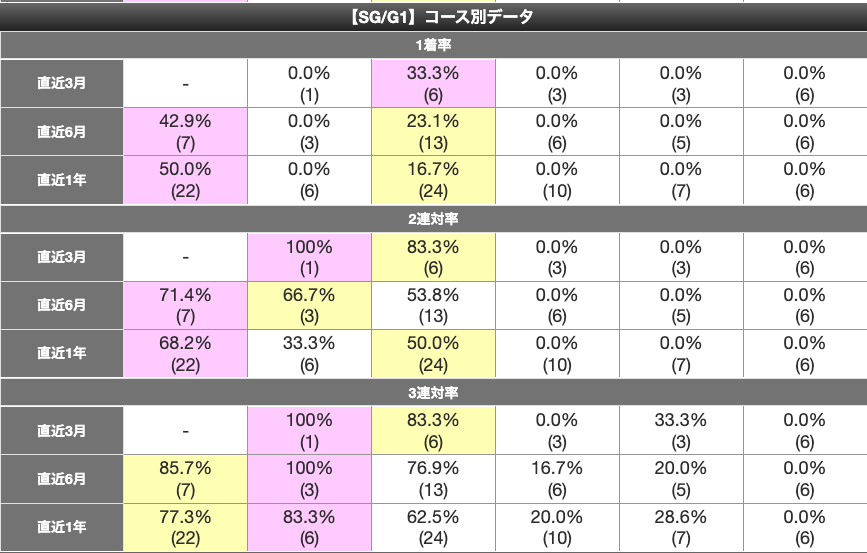This screenshot has height=553, width=867.
Task: Click the 28.6% (7) cell
Action: (680, 527)
